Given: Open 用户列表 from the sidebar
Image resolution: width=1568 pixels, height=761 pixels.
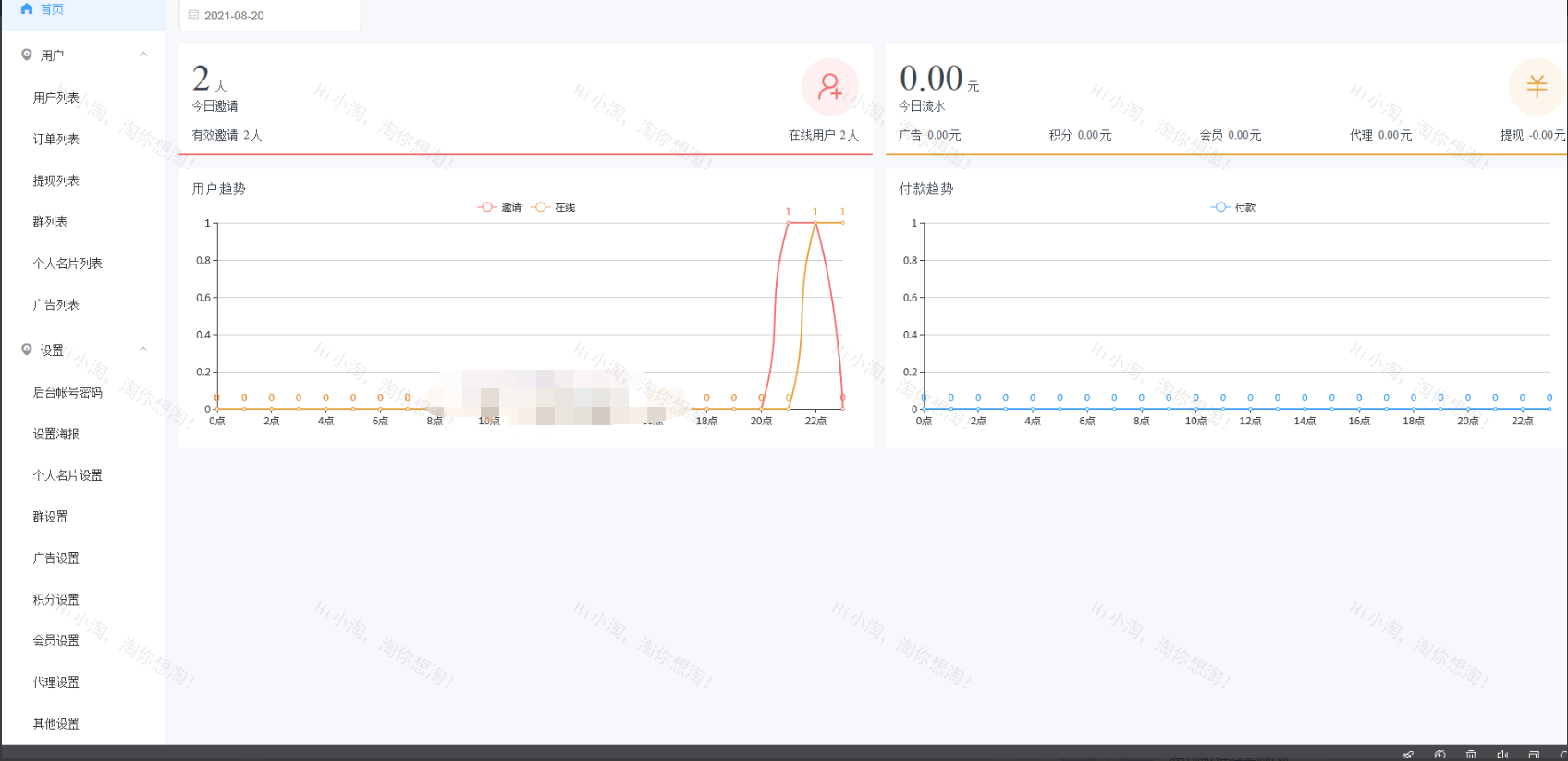Looking at the screenshot, I should click(x=56, y=97).
